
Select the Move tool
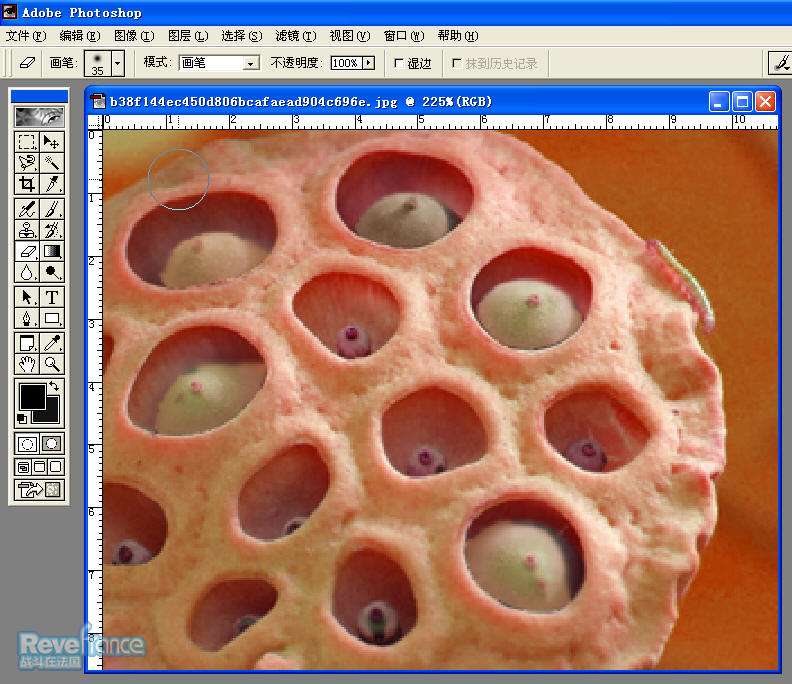point(52,142)
